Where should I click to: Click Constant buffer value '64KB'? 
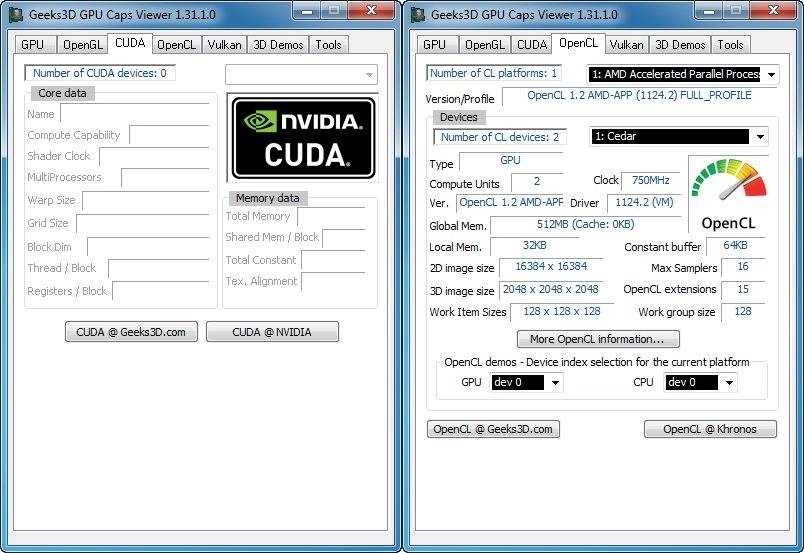click(735, 246)
